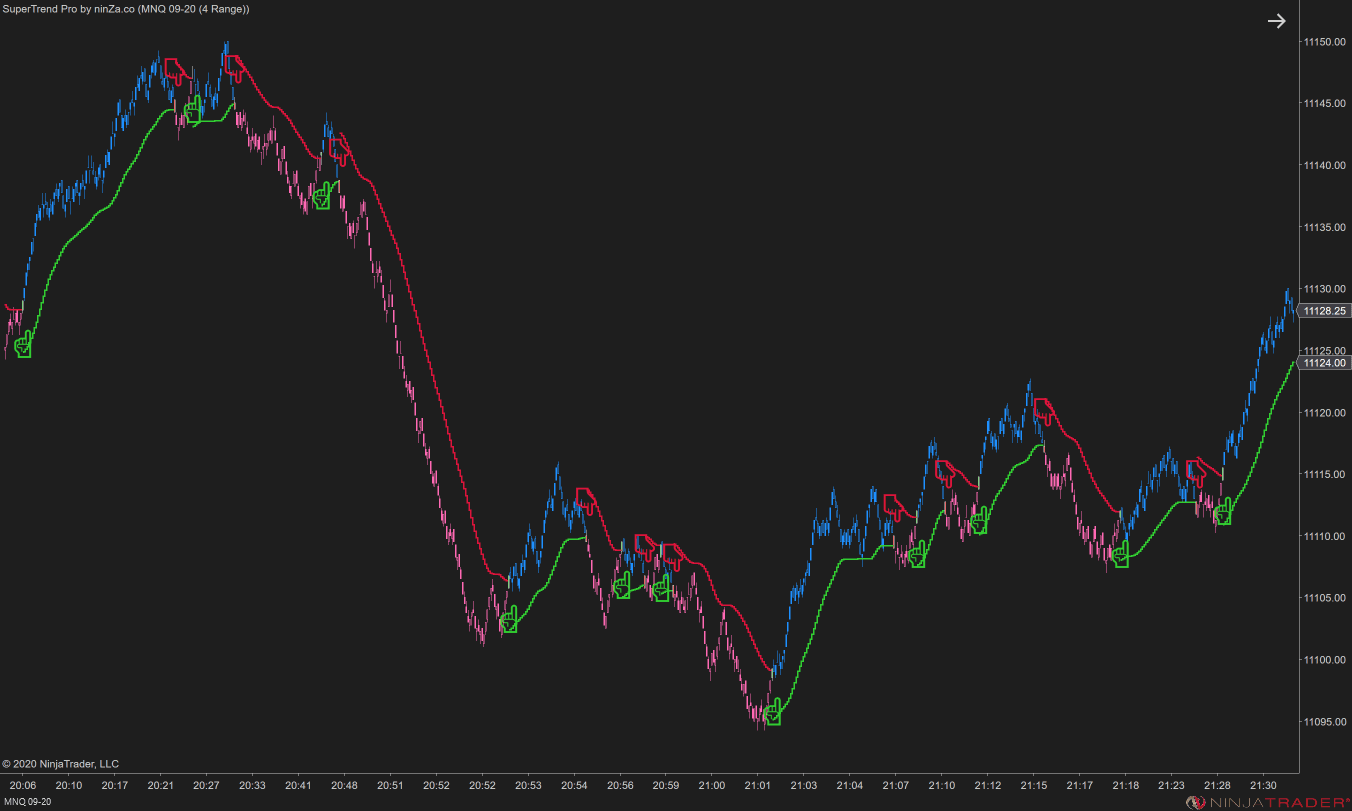Select the red thumbs-down signal above 20:54

tap(586, 501)
